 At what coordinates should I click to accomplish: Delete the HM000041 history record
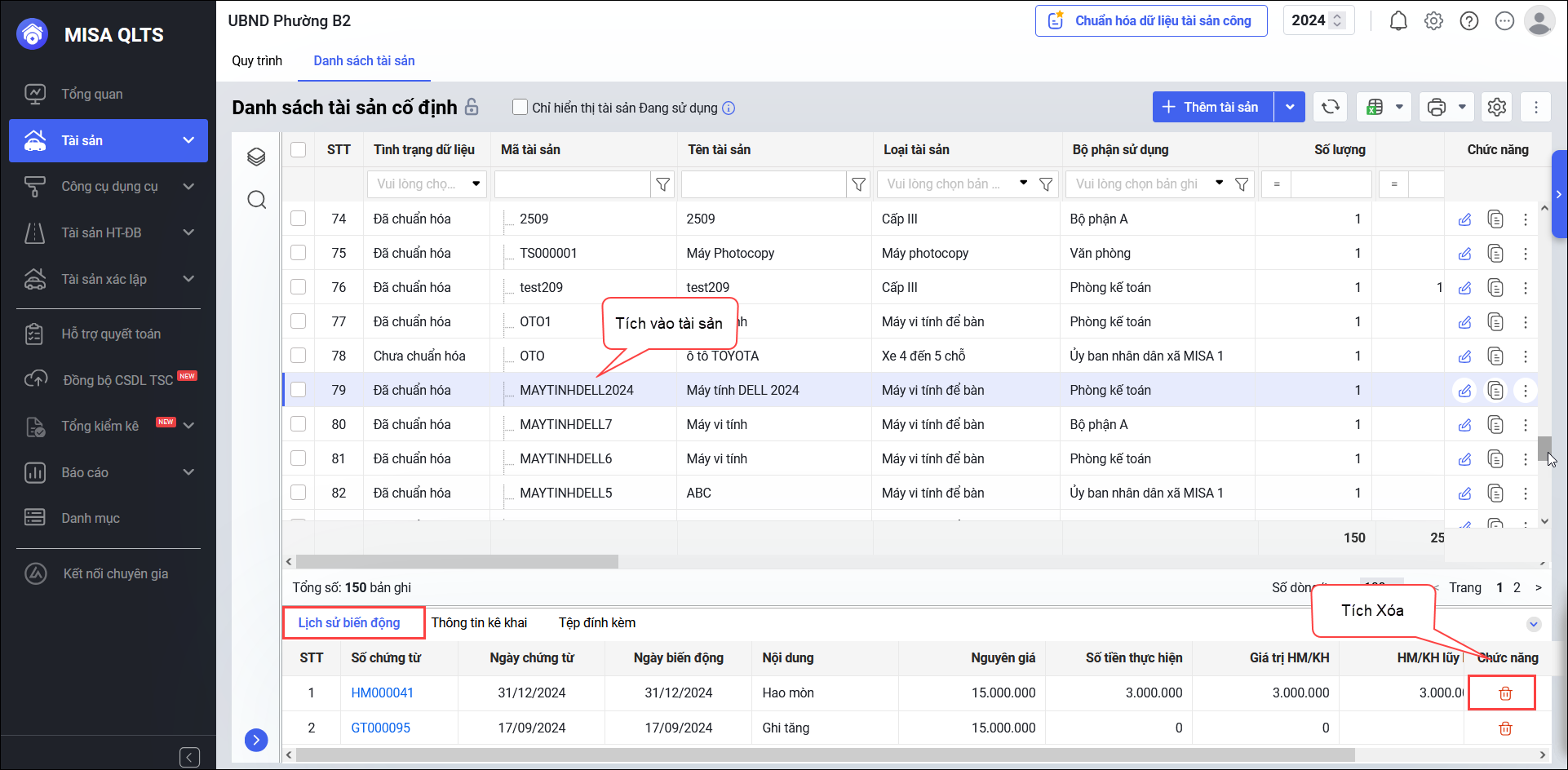1505,693
